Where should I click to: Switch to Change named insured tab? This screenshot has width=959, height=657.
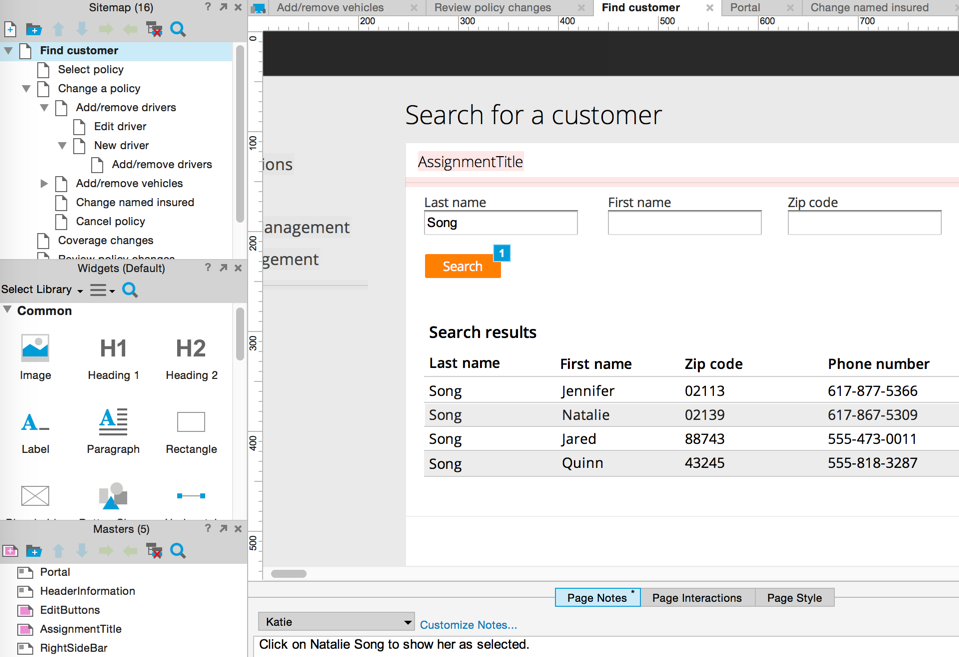(x=869, y=7)
